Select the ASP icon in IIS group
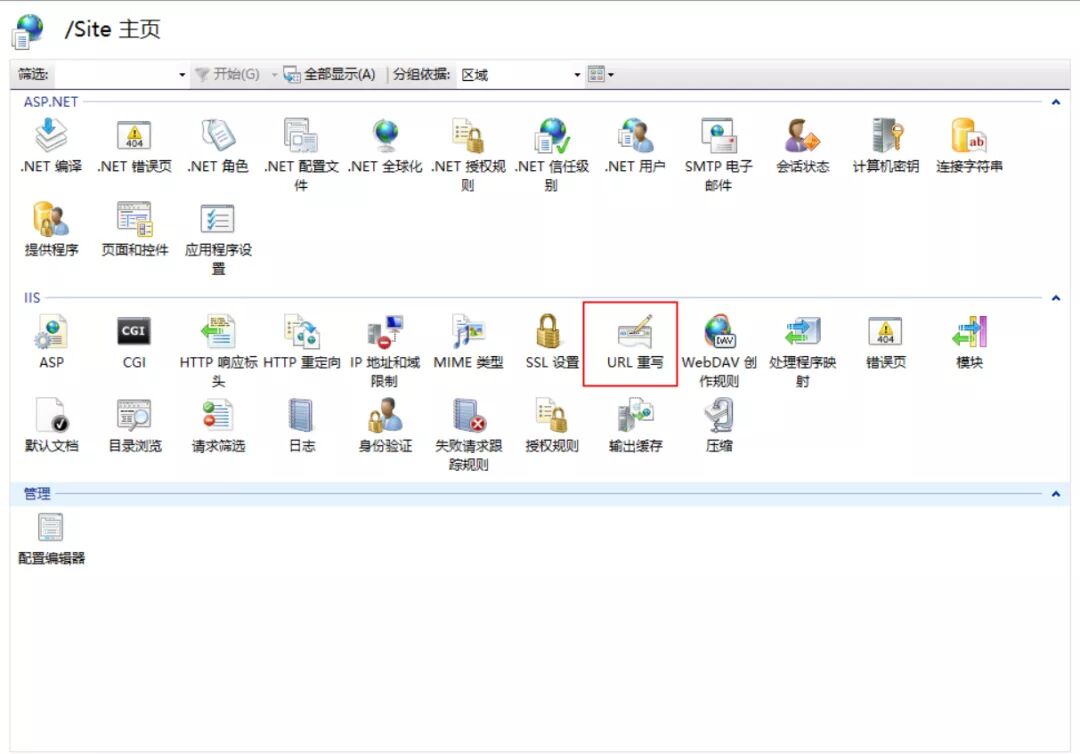 click(x=51, y=342)
